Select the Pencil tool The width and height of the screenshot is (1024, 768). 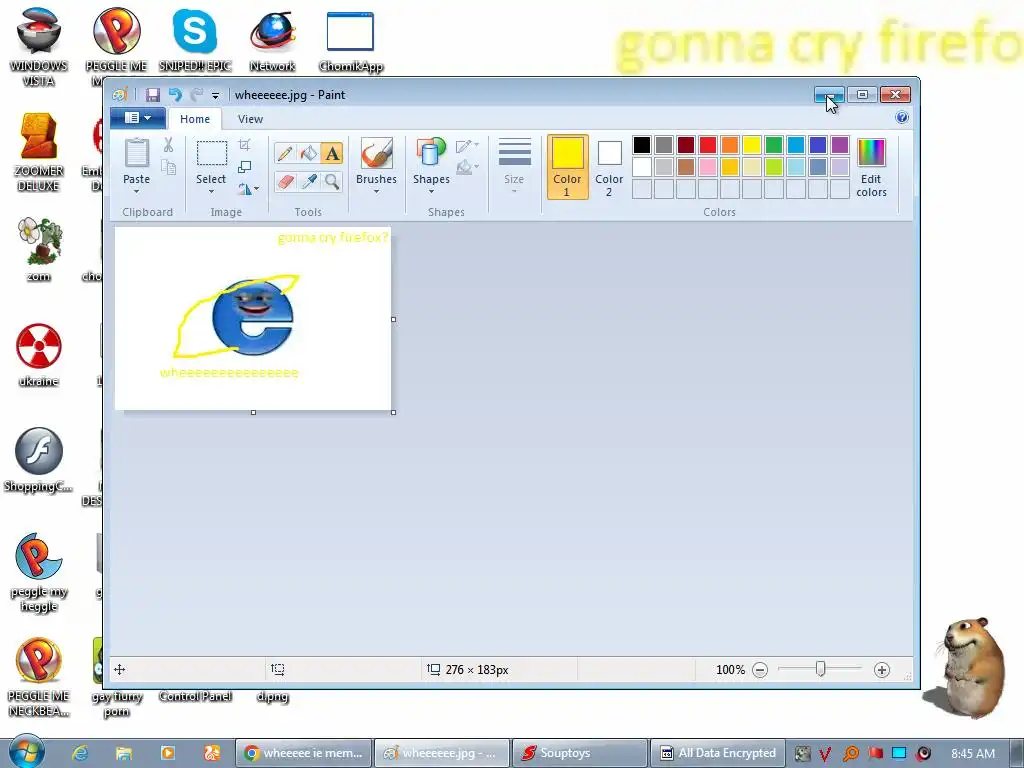click(285, 153)
